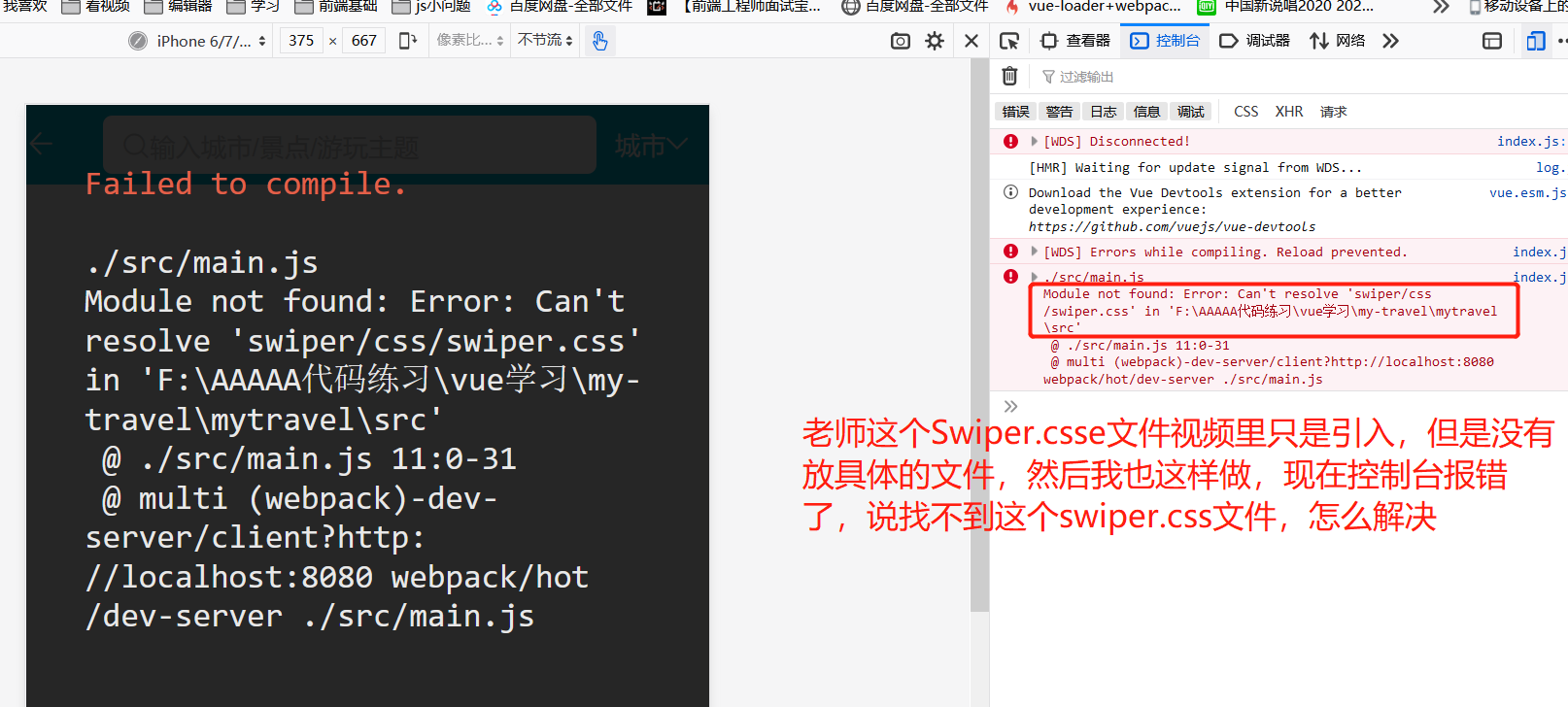Open log.js source link for HMR message
The height and width of the screenshot is (707, 1568).
click(x=1551, y=168)
